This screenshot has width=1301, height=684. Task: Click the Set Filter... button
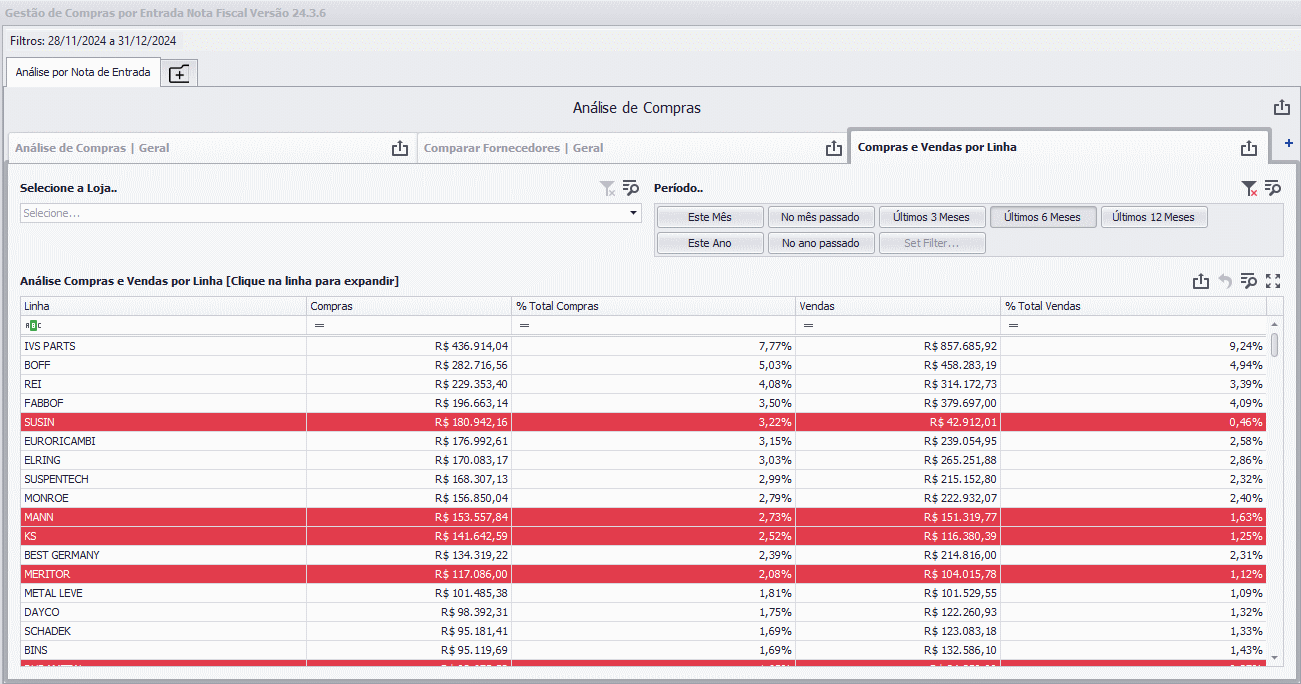pos(932,243)
